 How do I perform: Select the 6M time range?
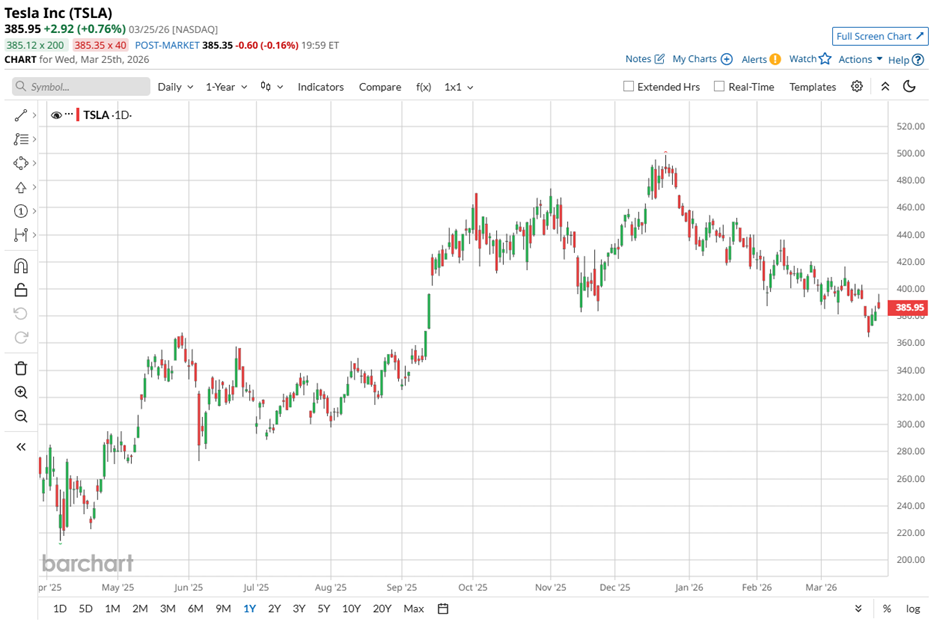[195, 609]
